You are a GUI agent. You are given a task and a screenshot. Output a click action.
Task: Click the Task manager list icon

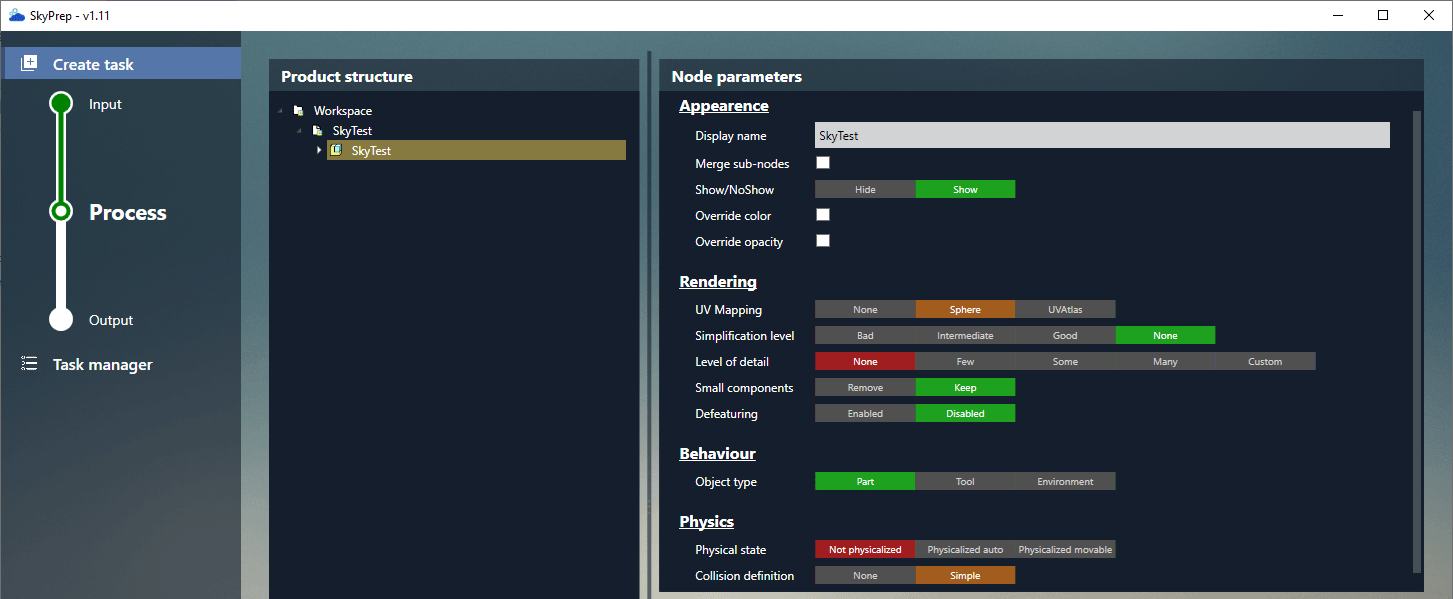click(29, 364)
